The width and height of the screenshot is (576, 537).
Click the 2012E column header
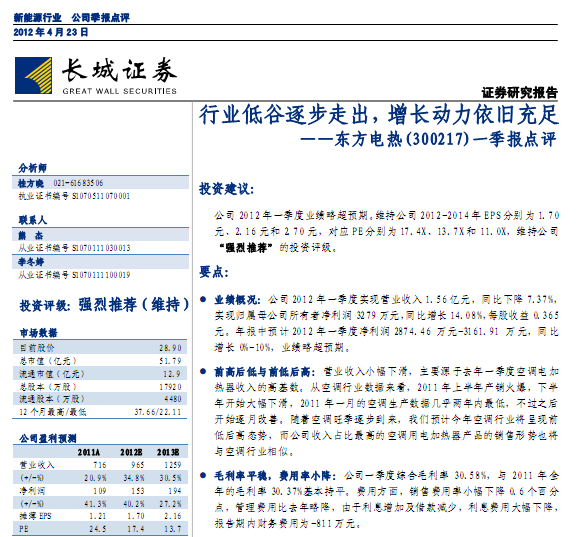click(131, 452)
